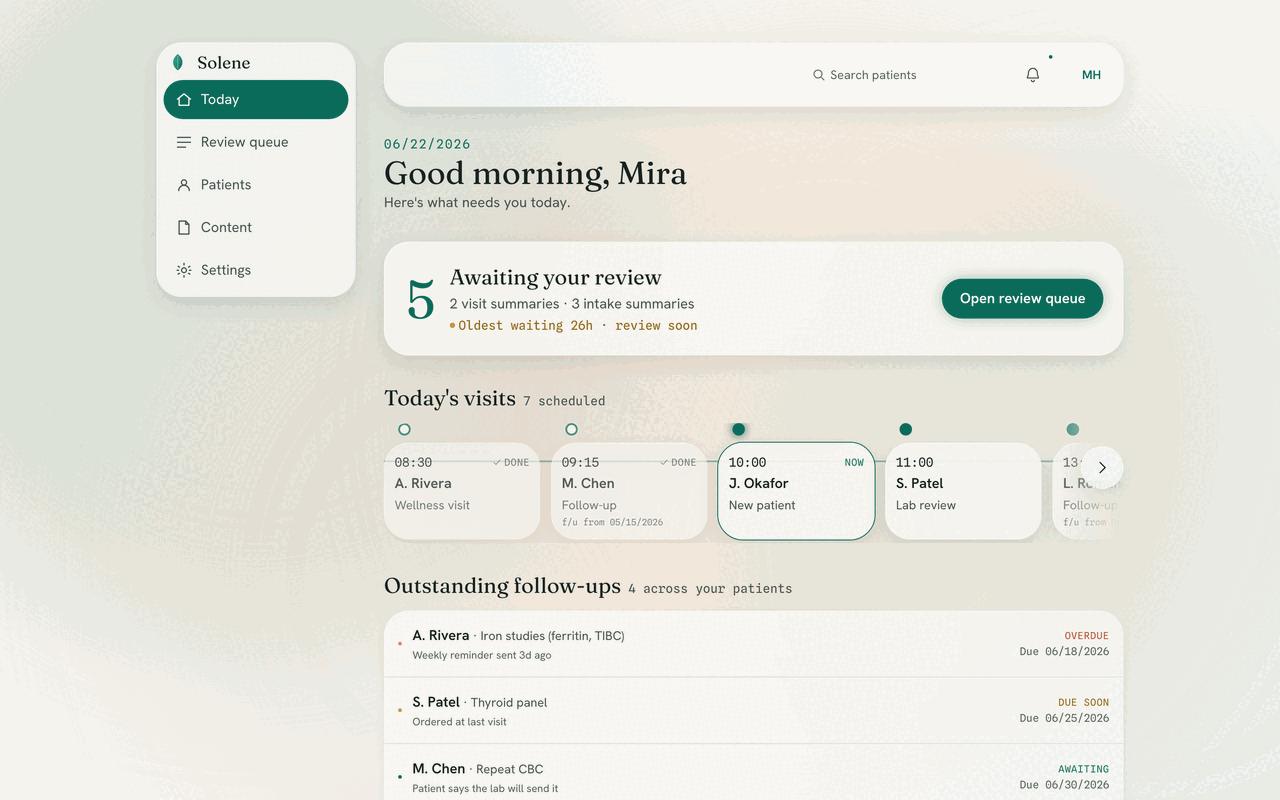The image size is (1280, 800).
Task: Click the Awaiting your review heading
Action: (x=555, y=277)
